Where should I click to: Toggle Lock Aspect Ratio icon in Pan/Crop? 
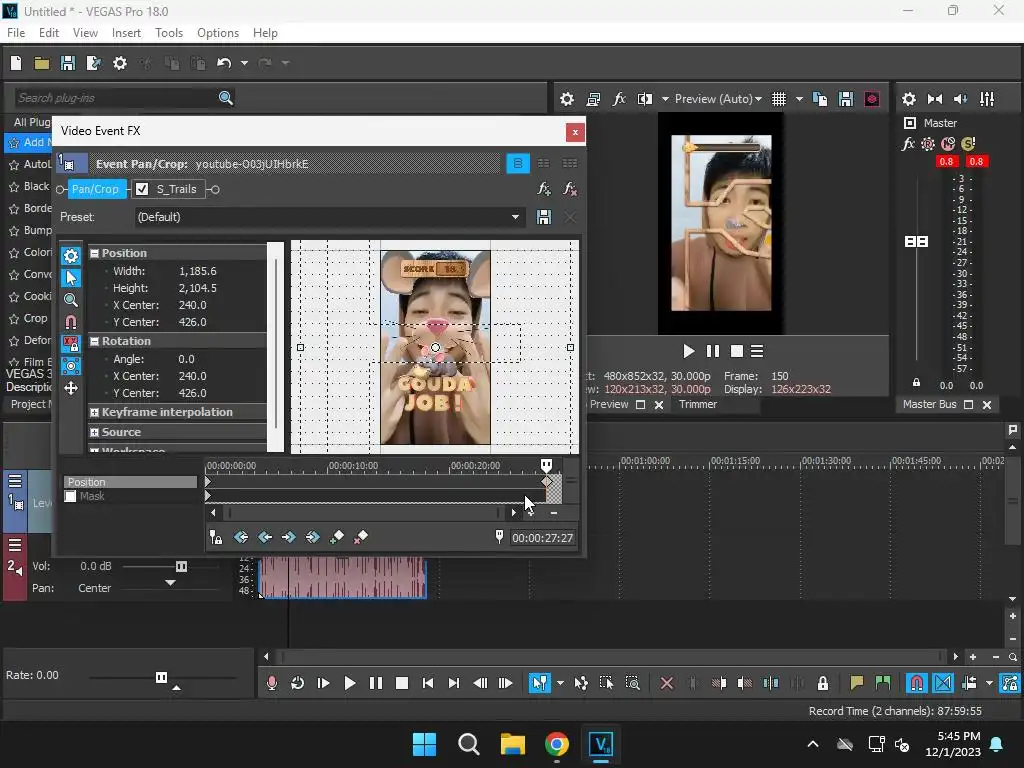point(71,344)
